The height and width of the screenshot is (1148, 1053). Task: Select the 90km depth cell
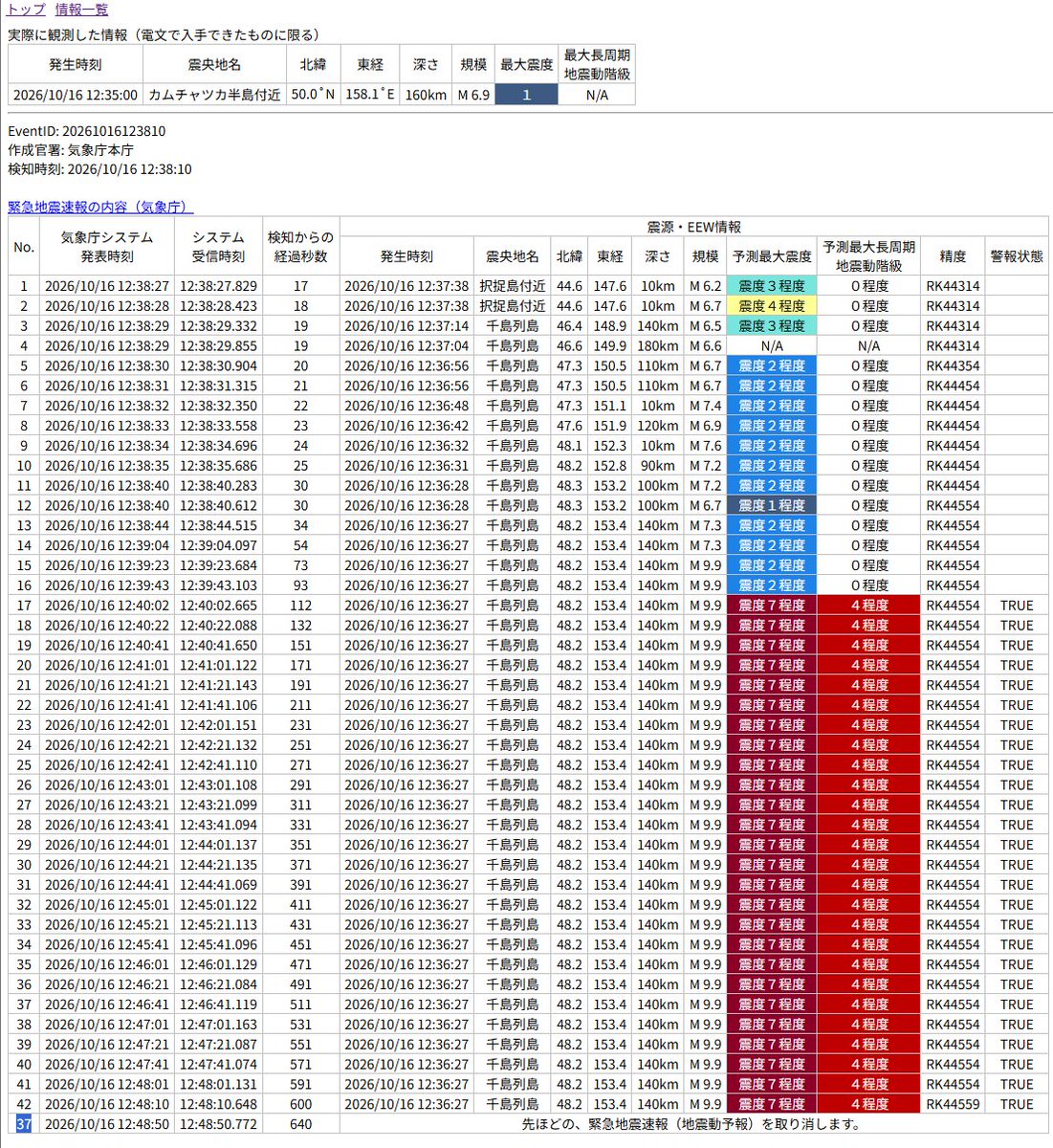[x=658, y=466]
